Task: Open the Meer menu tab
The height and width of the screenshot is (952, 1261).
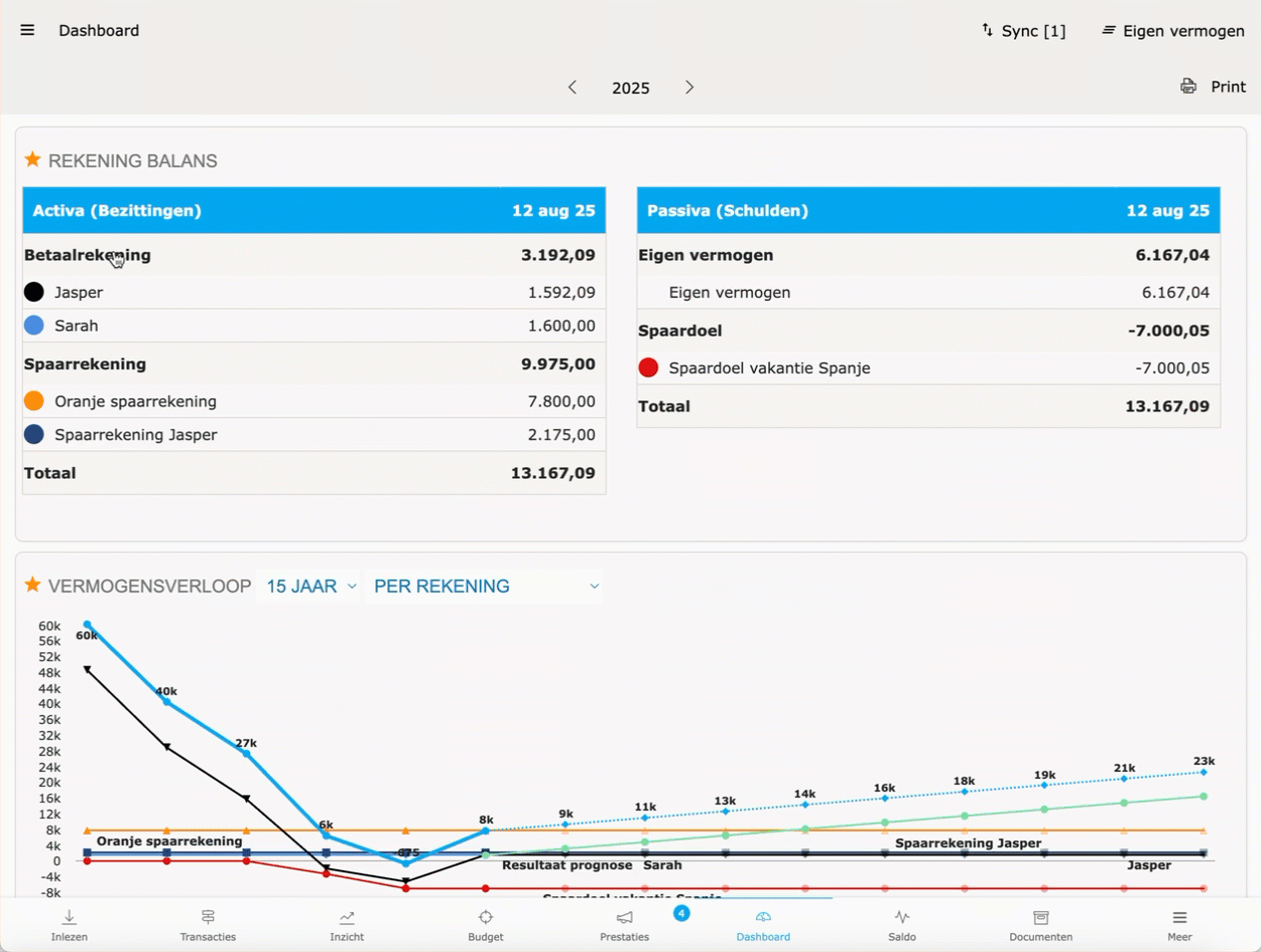Action: pyautogui.click(x=1179, y=925)
